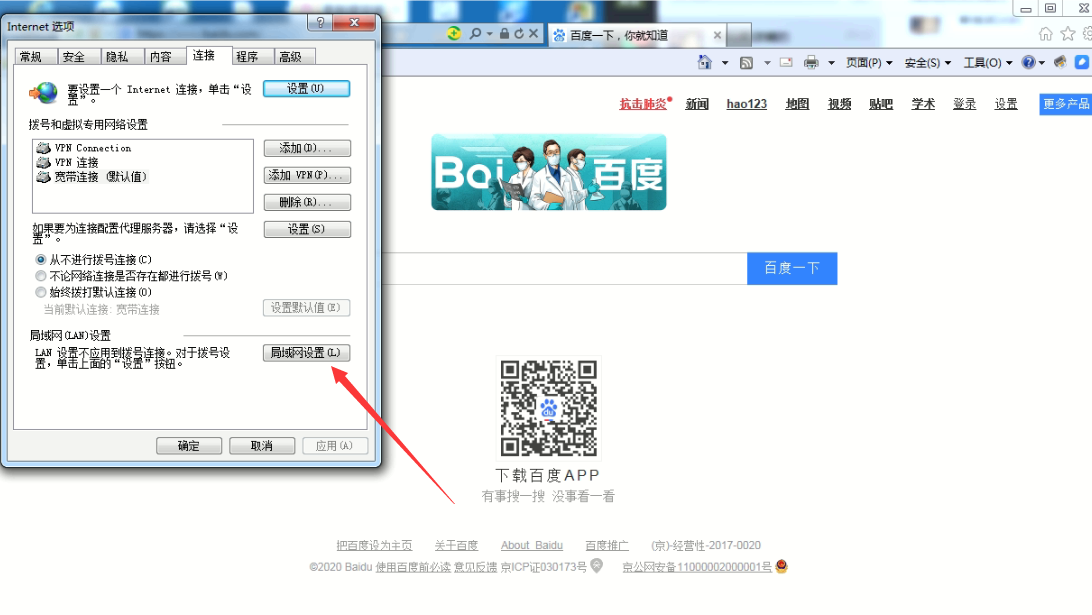Click the printer icon in command bar

click(x=811, y=63)
